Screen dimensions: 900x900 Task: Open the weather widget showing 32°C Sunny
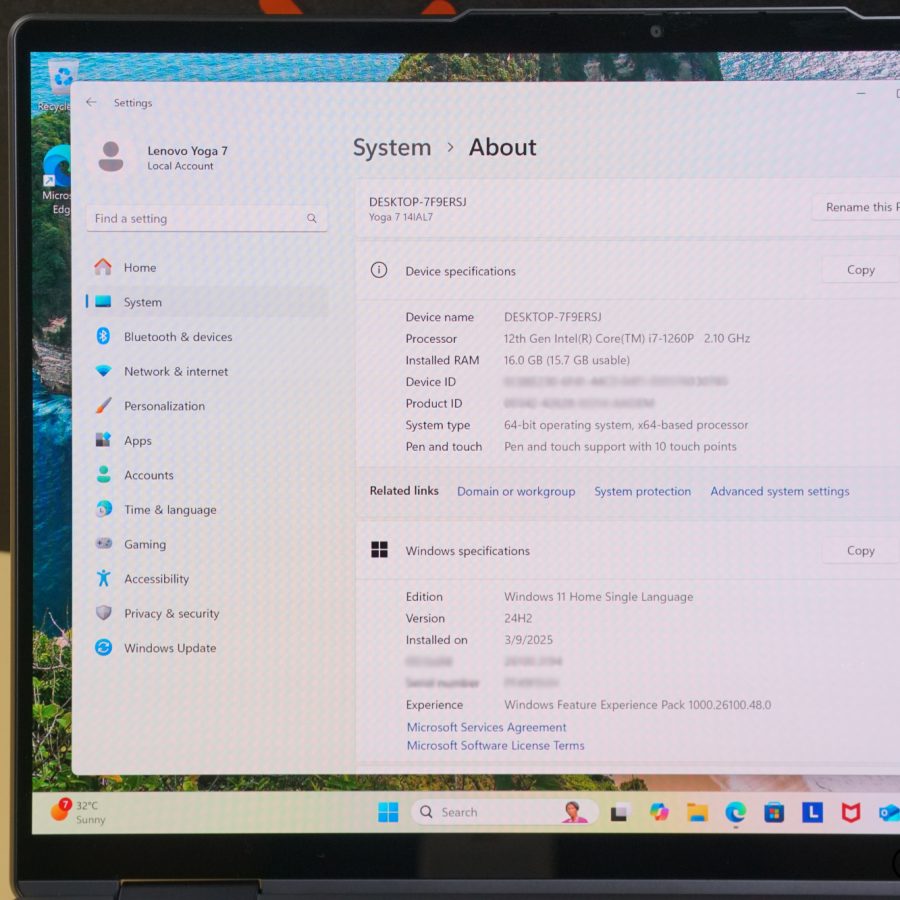tap(79, 812)
